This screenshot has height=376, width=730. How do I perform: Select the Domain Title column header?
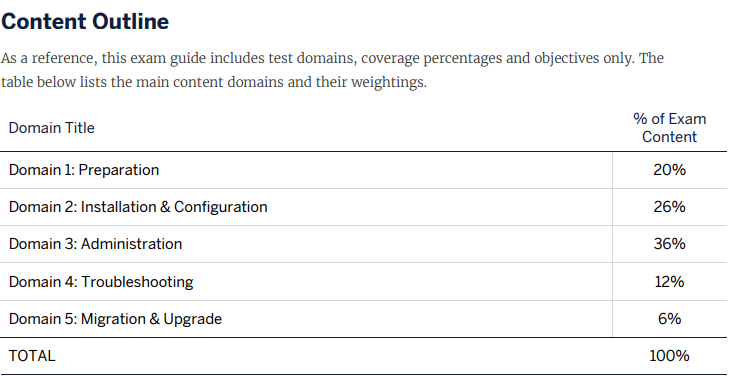pos(52,128)
